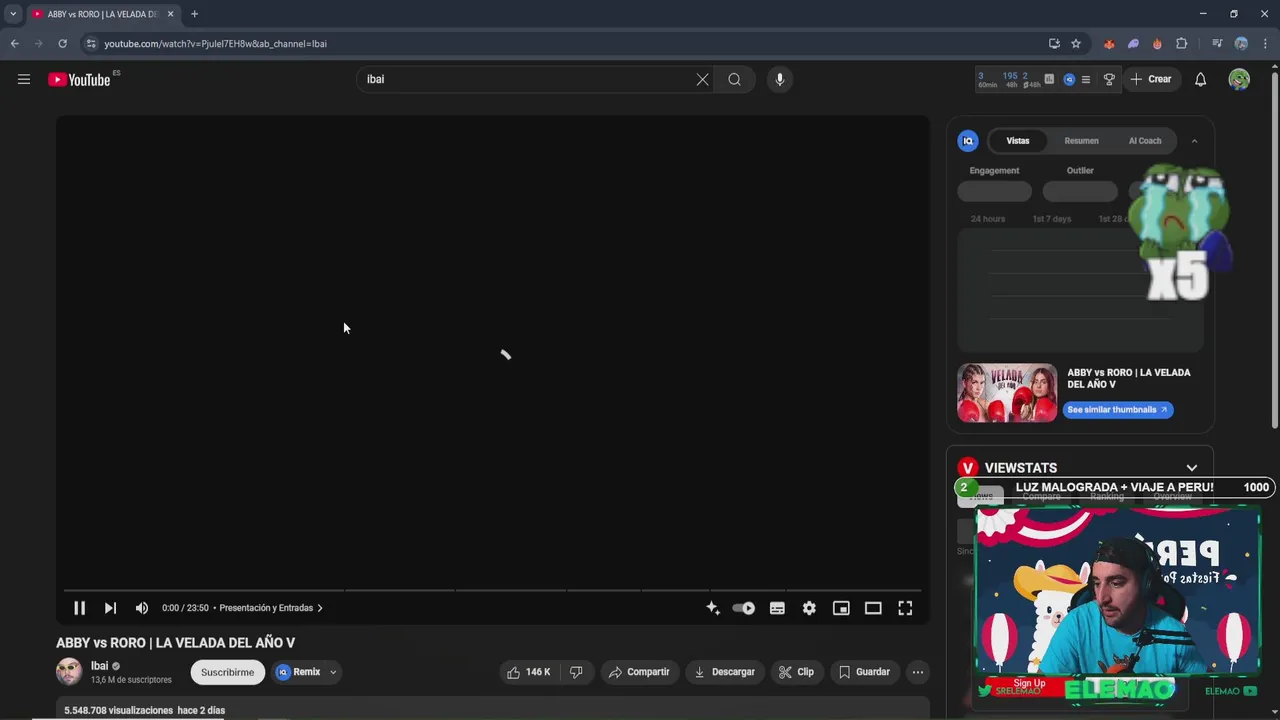
Task: Select the Vistas tab
Action: click(x=1018, y=141)
